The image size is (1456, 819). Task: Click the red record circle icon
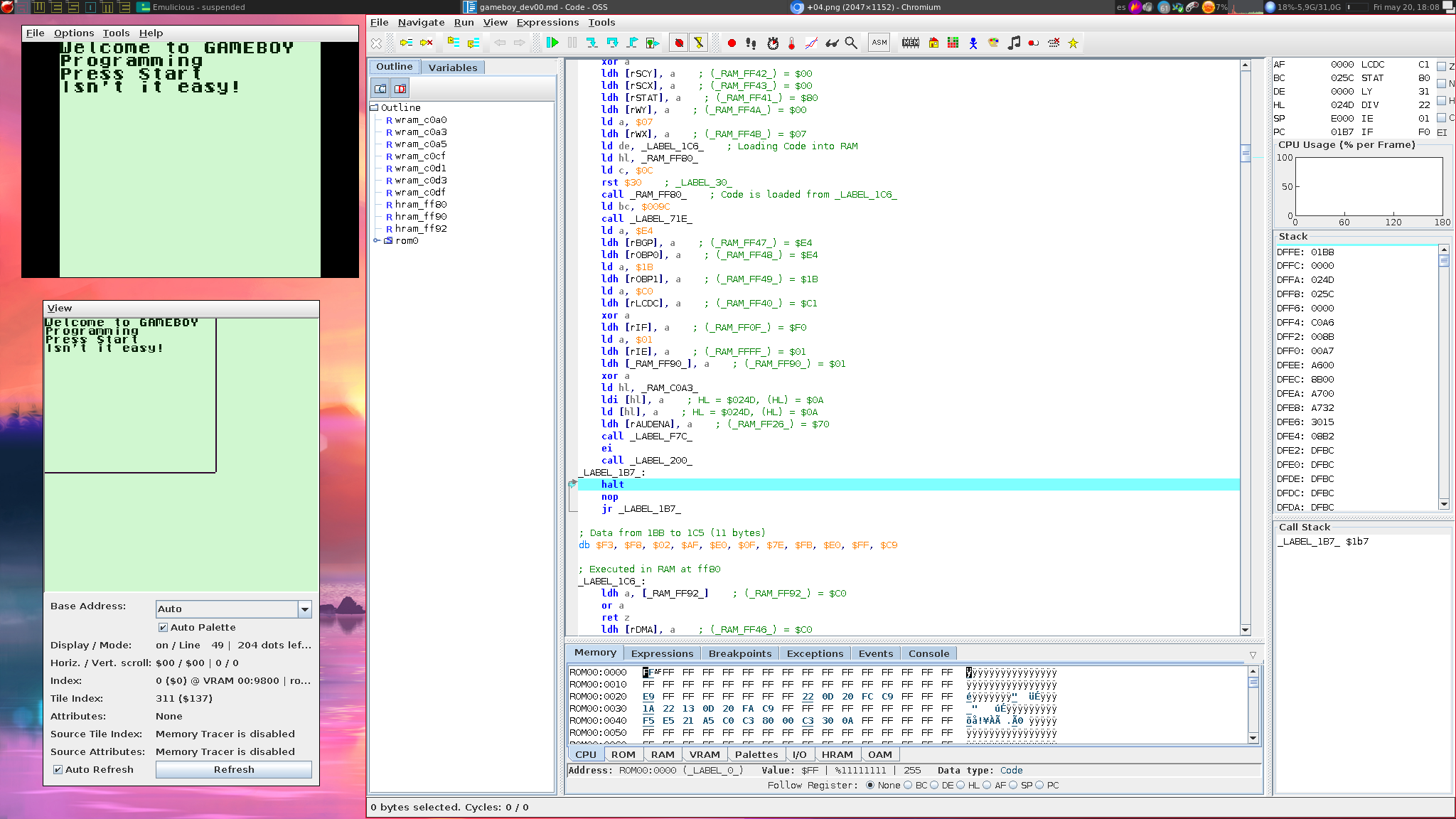tap(732, 43)
